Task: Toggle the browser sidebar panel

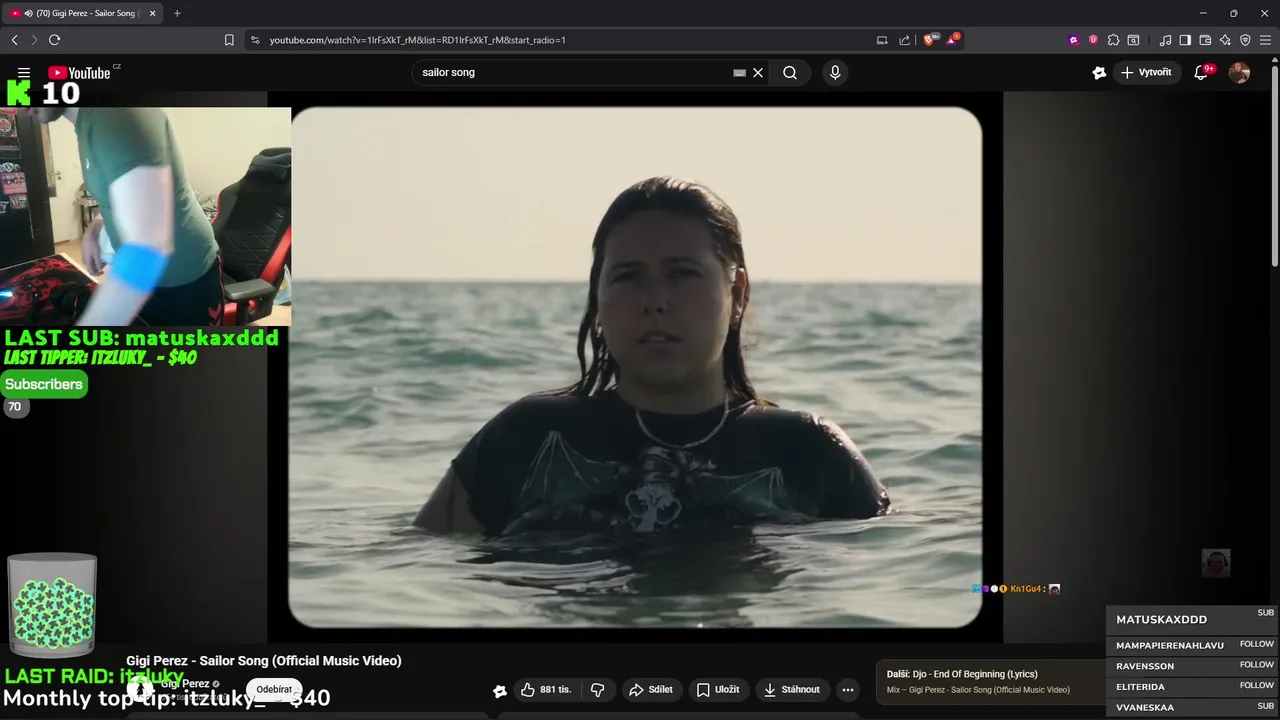Action: [x=1185, y=40]
